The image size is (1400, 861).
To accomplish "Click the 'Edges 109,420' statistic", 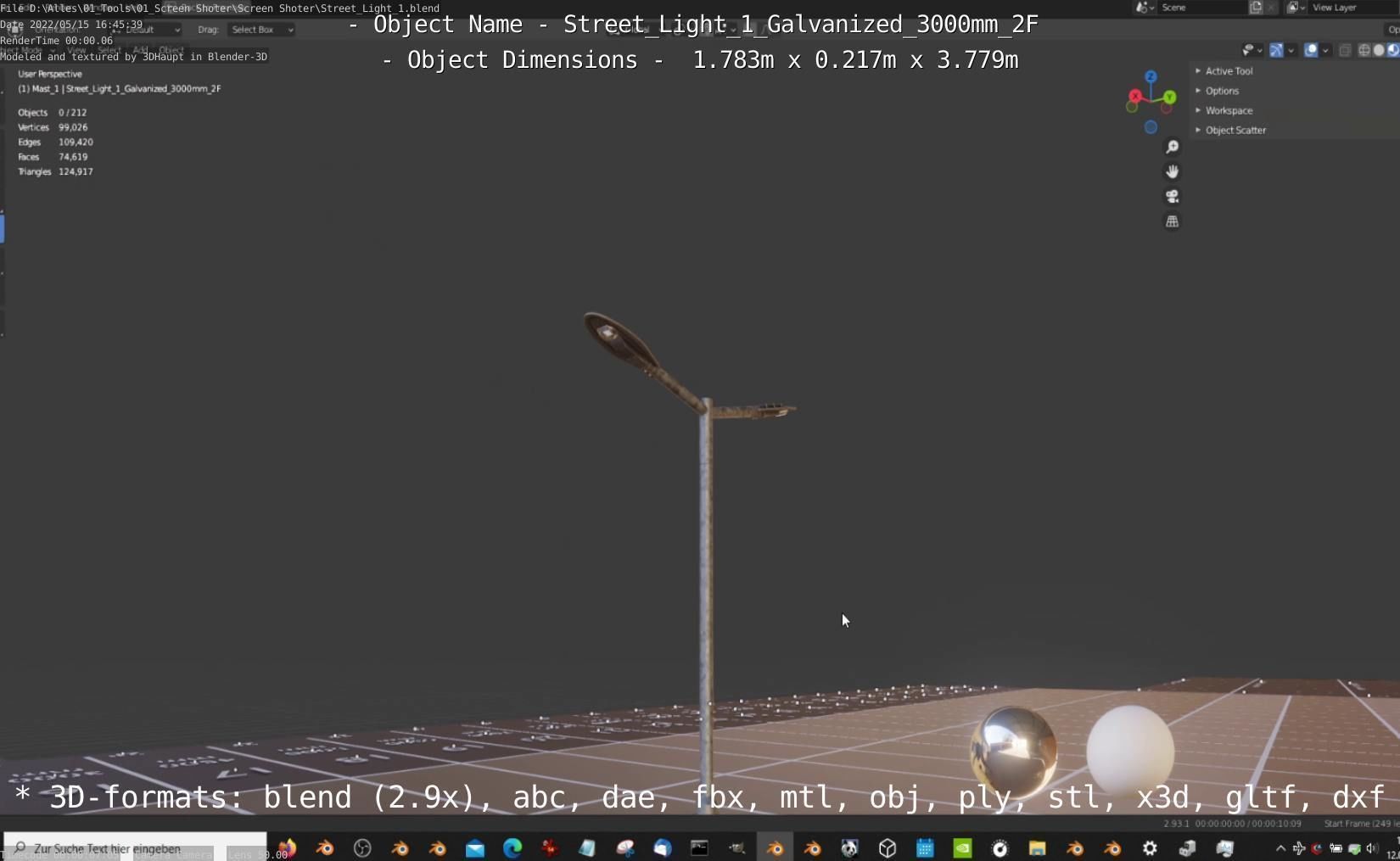I will click(x=55, y=142).
